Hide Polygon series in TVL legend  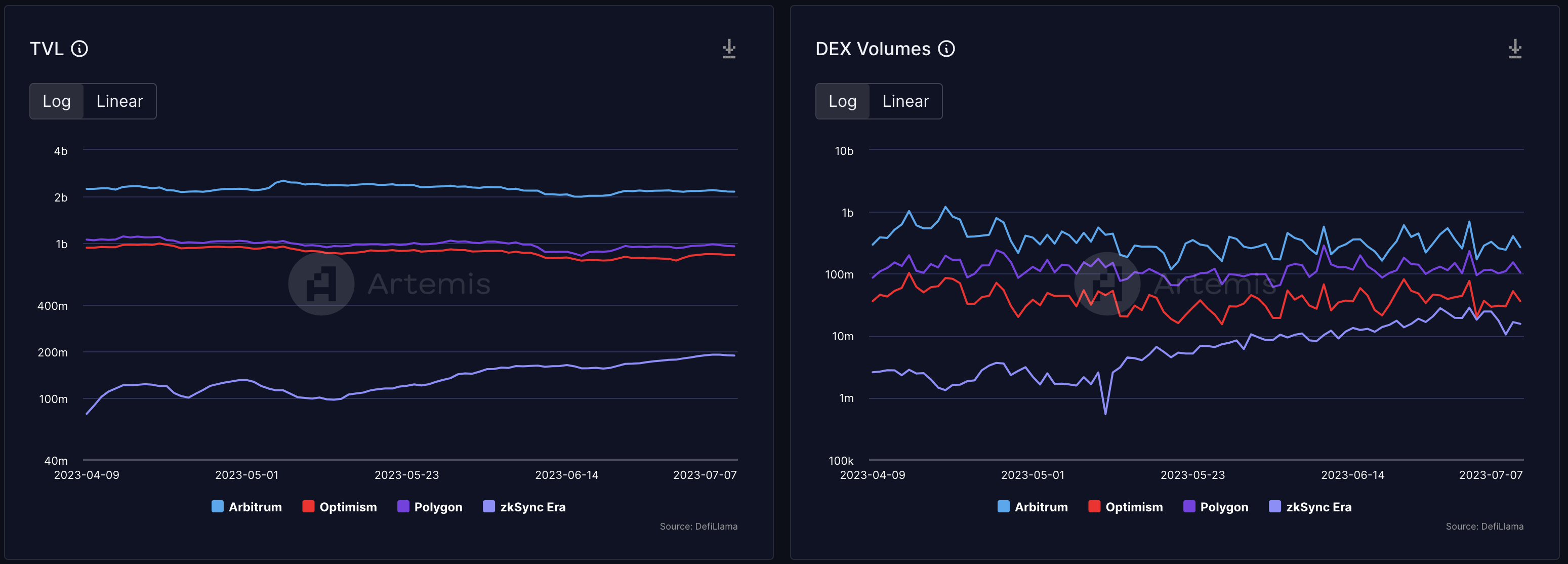pyautogui.click(x=438, y=507)
